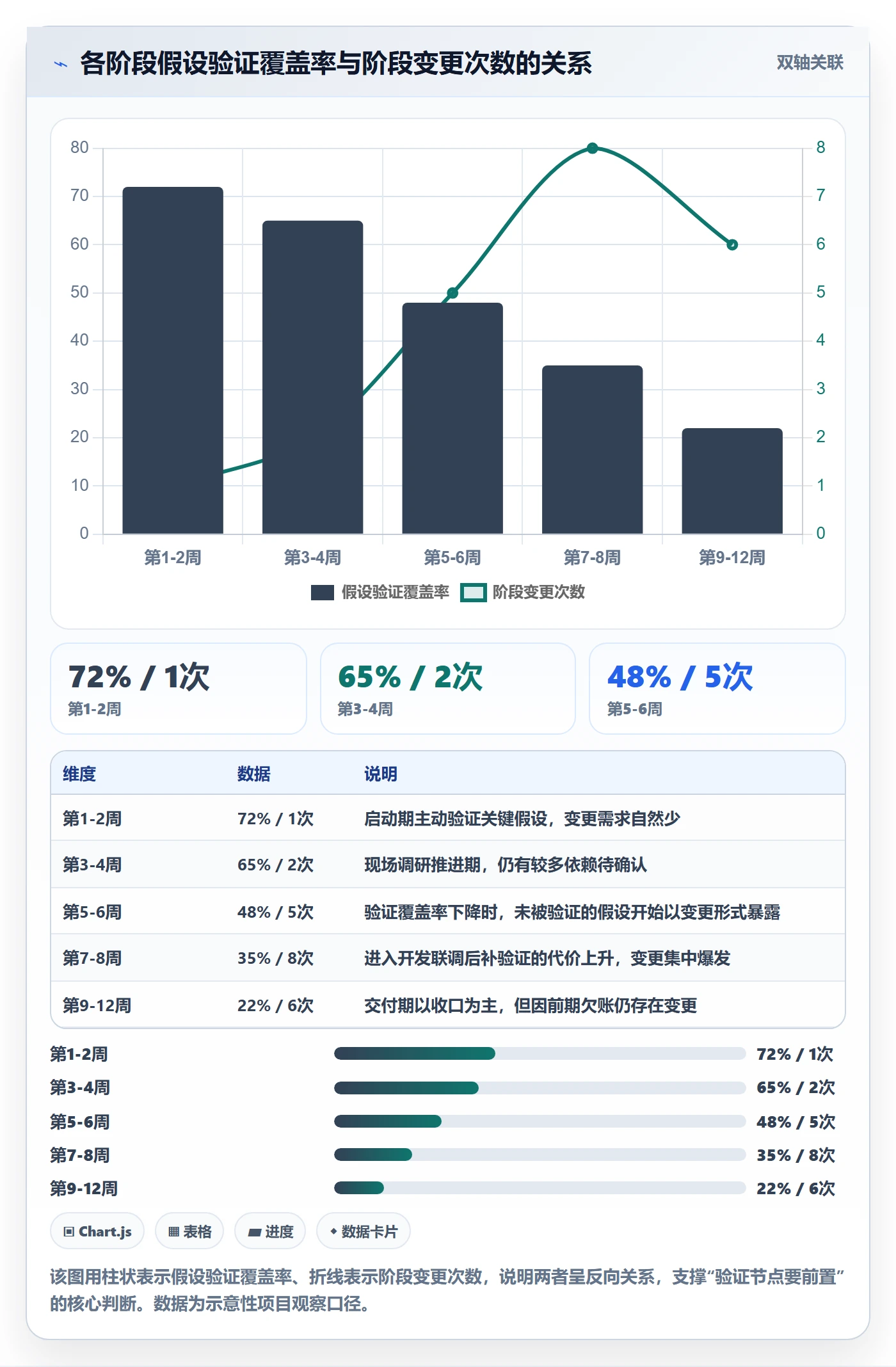Screen dimensions: 896x1367
Task: Open the 48% / 5次 data card
Action: click(717, 689)
